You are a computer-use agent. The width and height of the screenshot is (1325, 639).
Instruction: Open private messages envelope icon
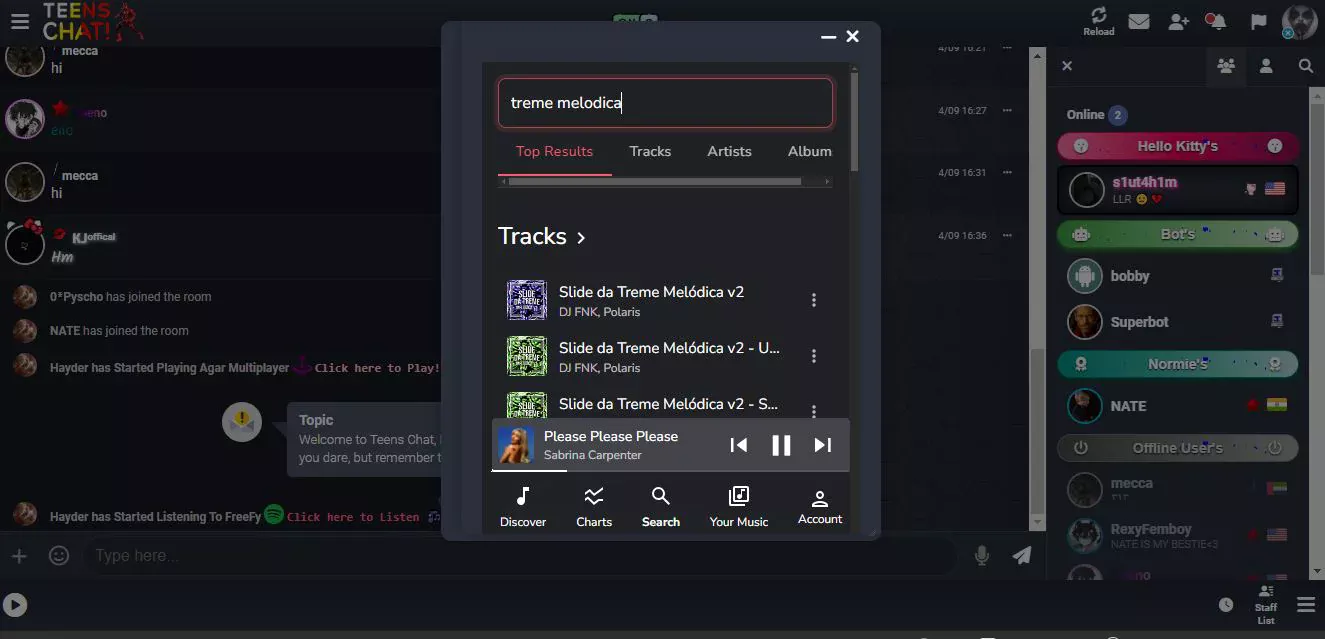(x=1138, y=21)
